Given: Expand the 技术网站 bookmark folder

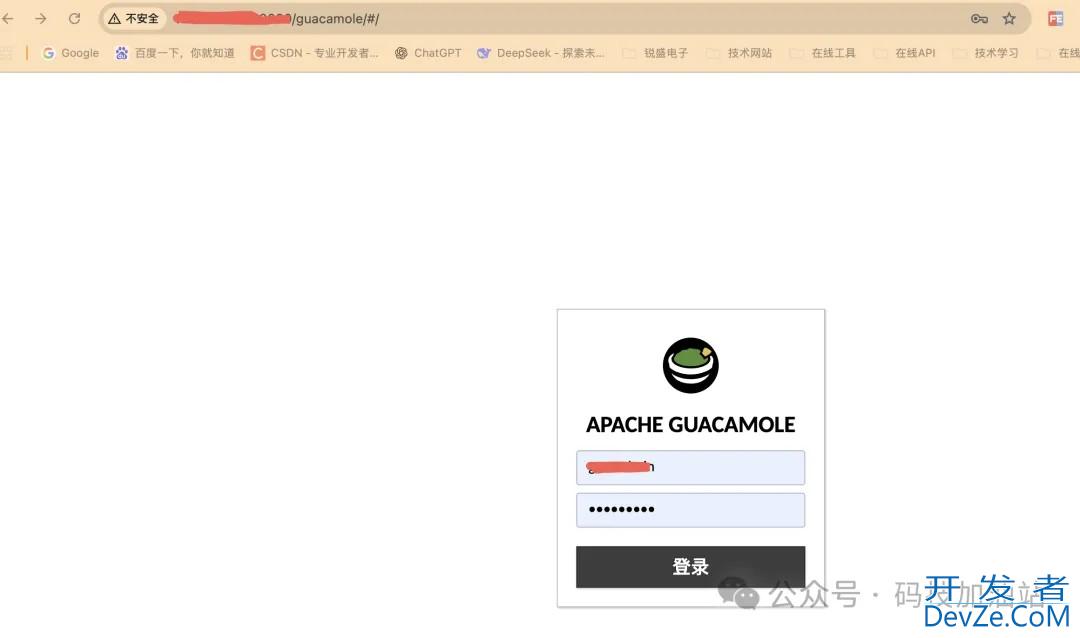Looking at the screenshot, I should (740, 53).
